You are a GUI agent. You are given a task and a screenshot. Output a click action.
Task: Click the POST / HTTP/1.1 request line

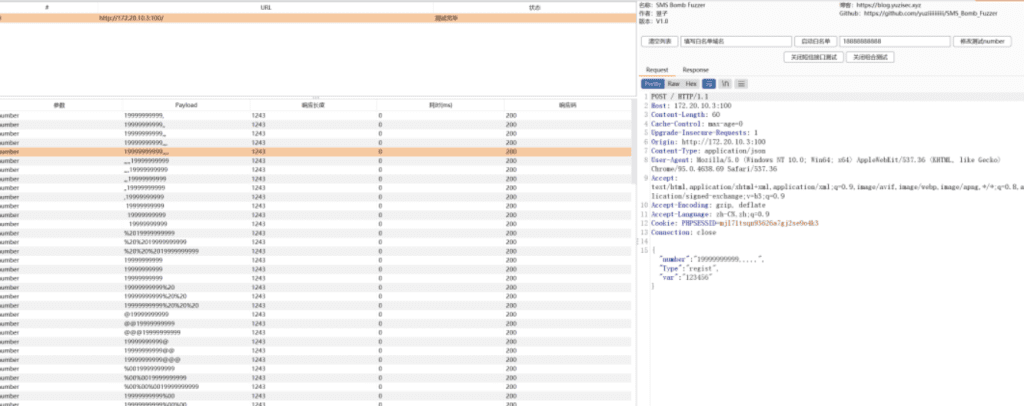(x=680, y=97)
